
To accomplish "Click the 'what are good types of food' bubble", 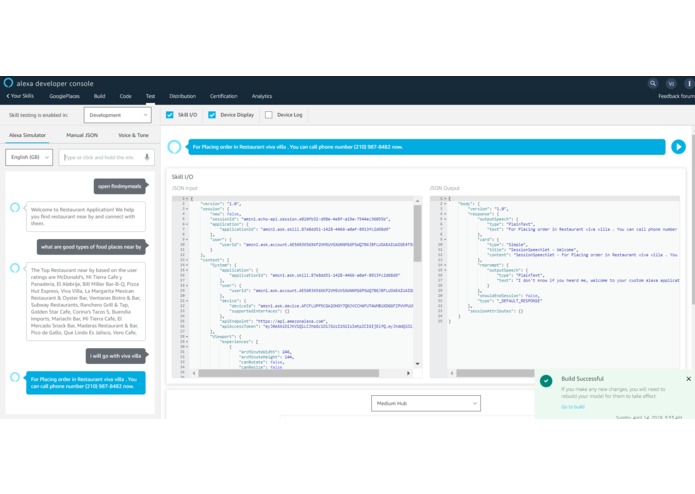I will pyautogui.click(x=91, y=247).
